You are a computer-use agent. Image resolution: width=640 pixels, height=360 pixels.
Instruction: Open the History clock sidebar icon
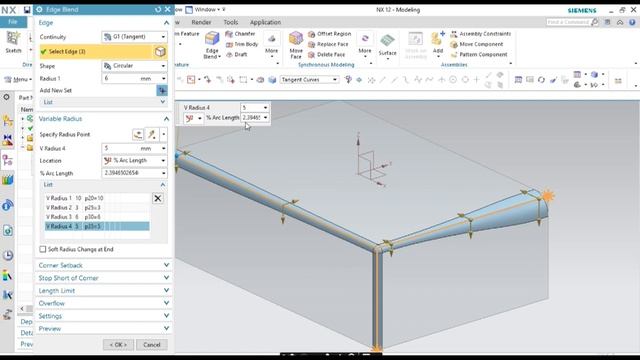8,256
